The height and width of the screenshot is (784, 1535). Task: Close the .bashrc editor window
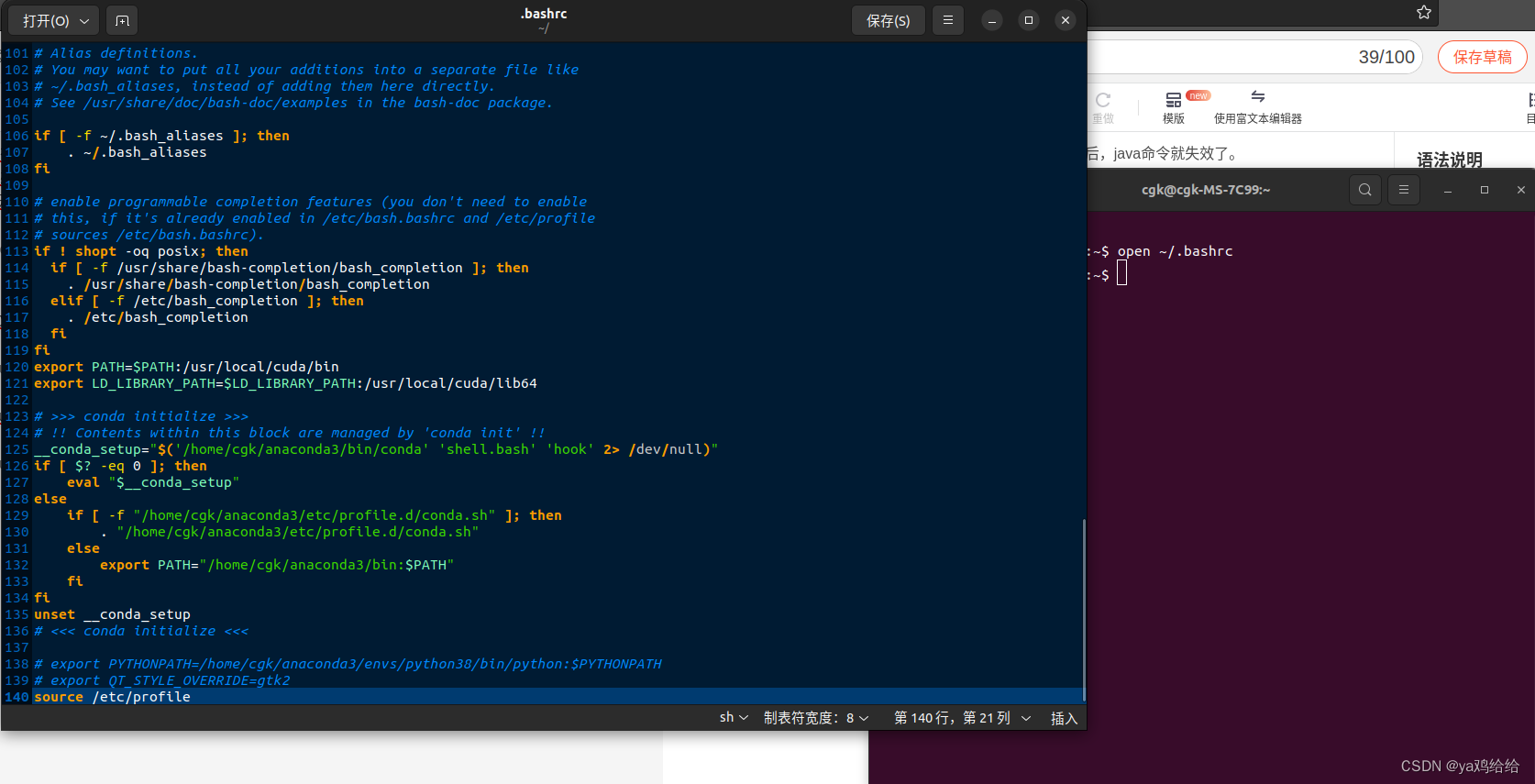click(x=1066, y=20)
